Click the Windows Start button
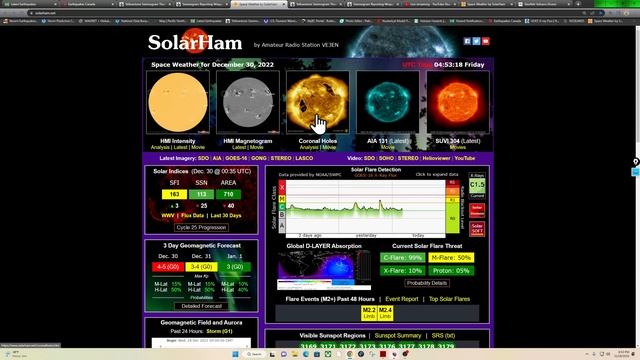The width and height of the screenshot is (640, 360). [236, 354]
